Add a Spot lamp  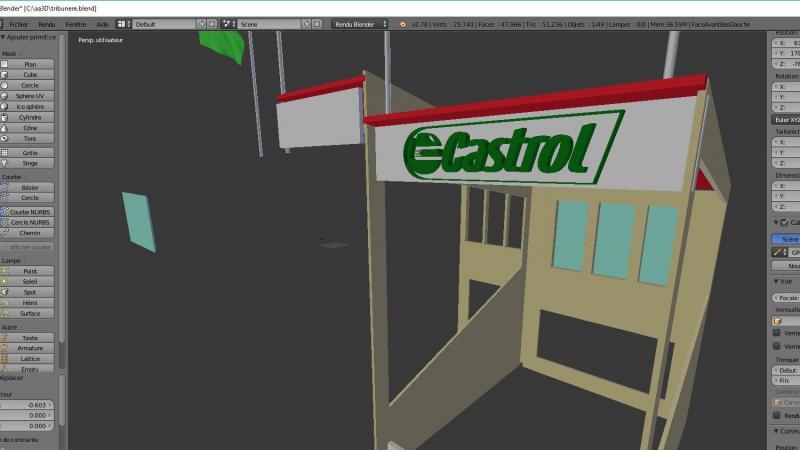pyautogui.click(x=30, y=292)
